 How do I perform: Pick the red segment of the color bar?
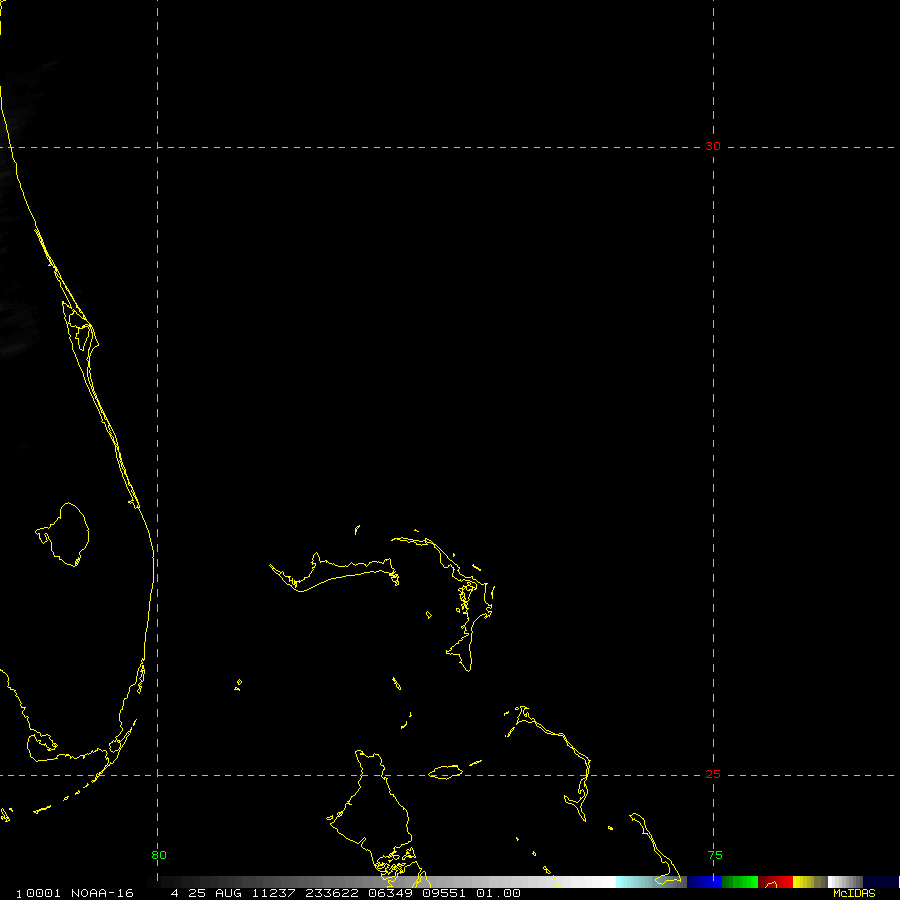click(776, 882)
